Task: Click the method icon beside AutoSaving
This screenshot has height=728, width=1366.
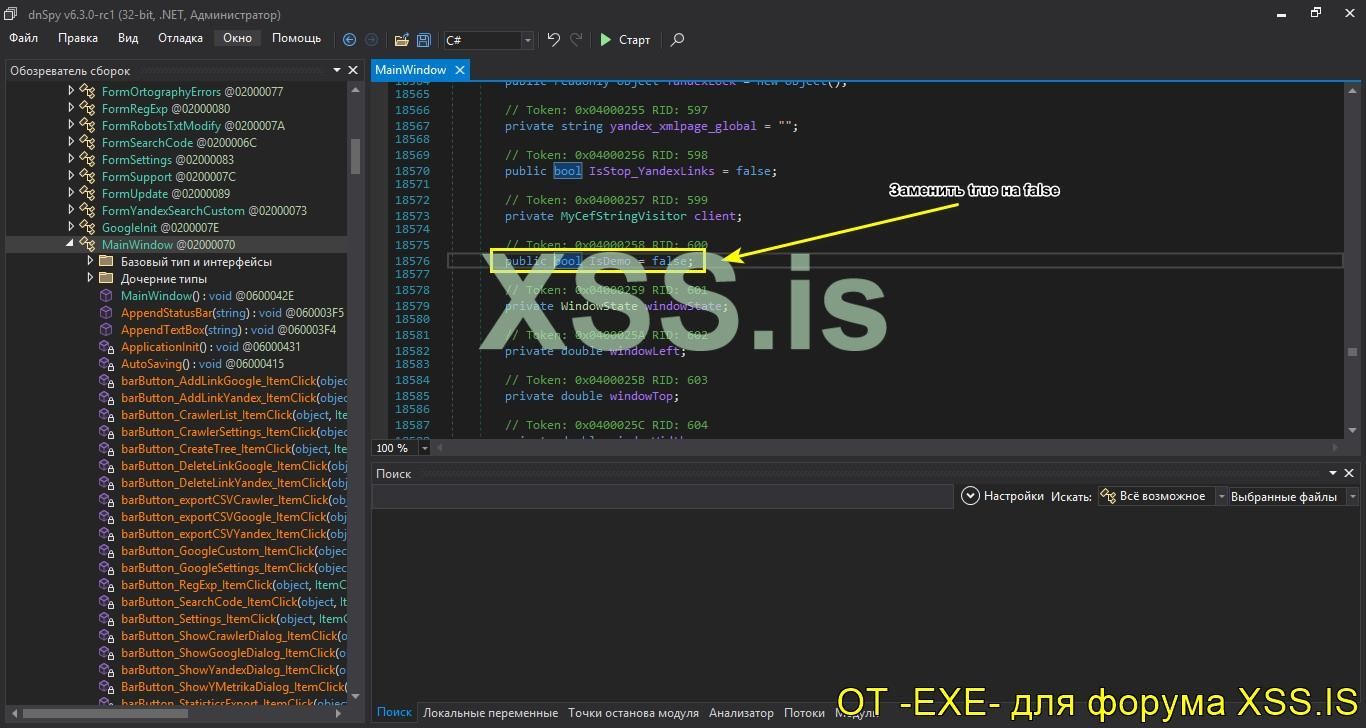Action: (106, 364)
